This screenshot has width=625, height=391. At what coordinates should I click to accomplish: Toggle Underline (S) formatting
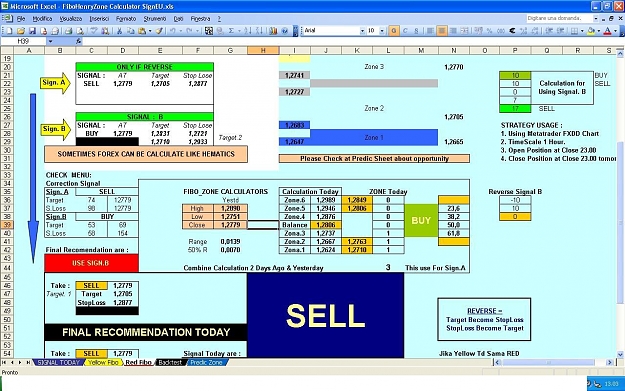click(417, 31)
